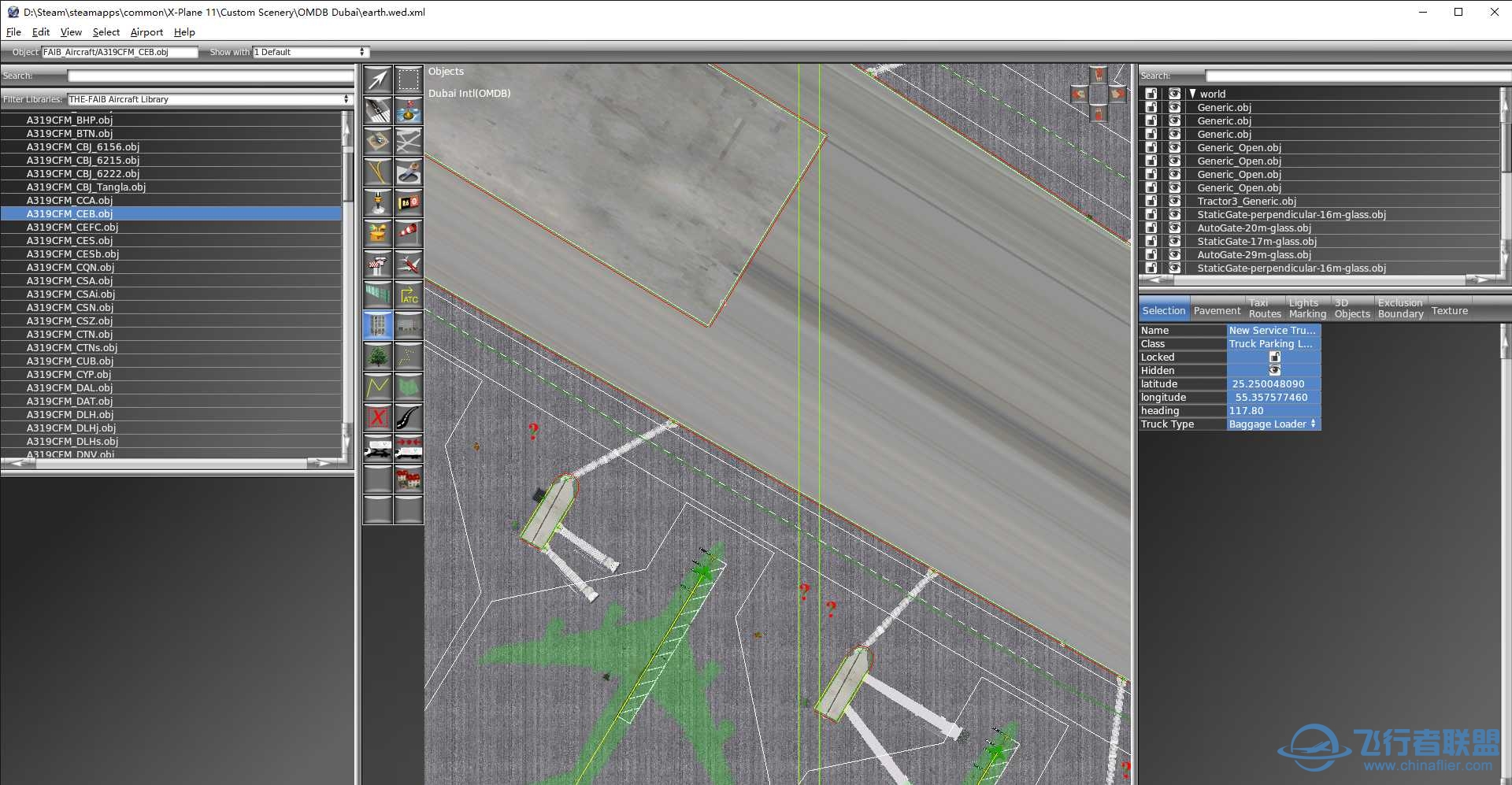The height and width of the screenshot is (785, 1512).
Task: Click the hierarchy Search field
Action: [1358, 76]
